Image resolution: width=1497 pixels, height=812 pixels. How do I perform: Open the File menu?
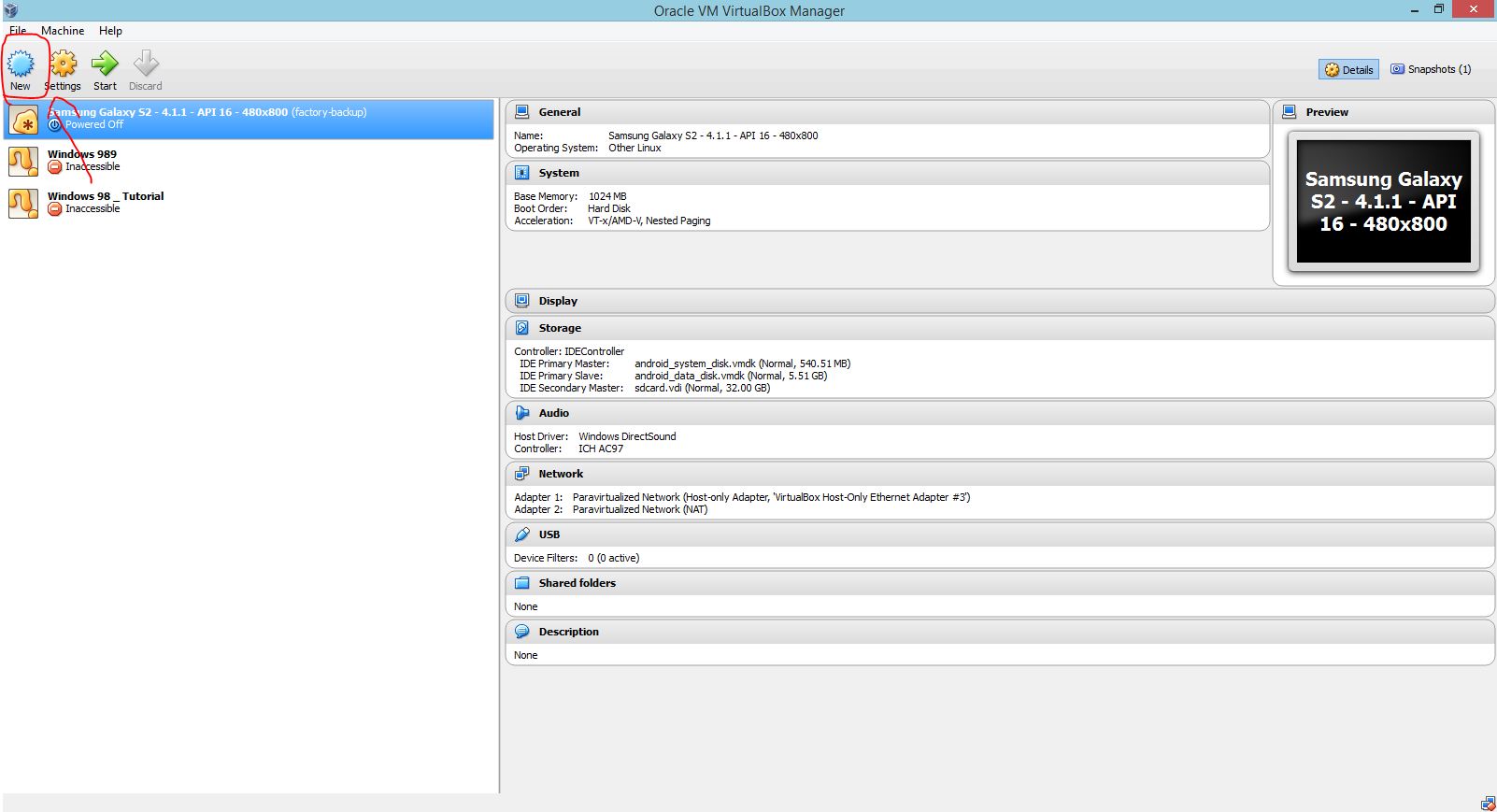coord(18,30)
